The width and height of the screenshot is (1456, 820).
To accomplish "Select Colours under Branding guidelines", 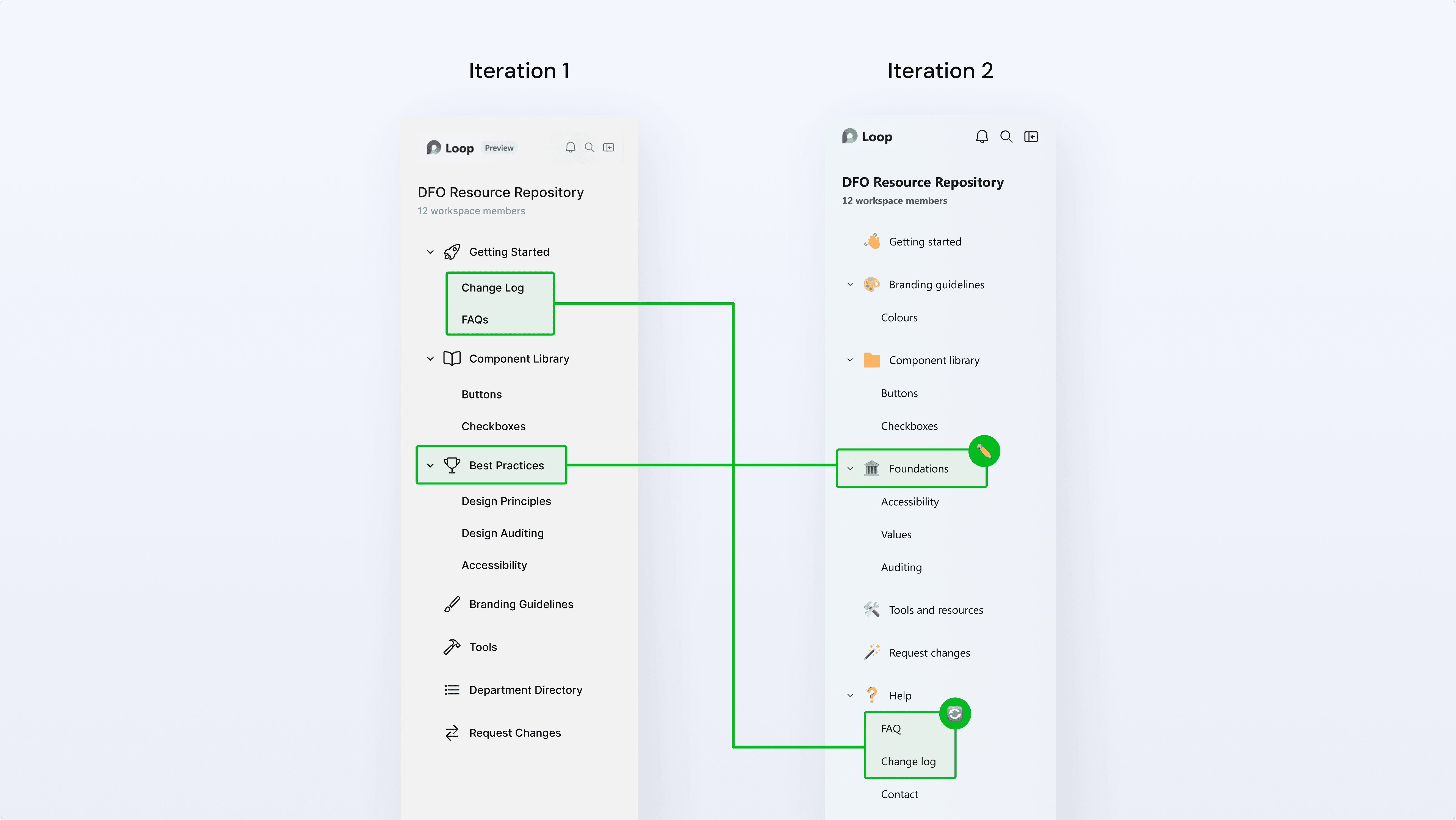I will [x=899, y=317].
